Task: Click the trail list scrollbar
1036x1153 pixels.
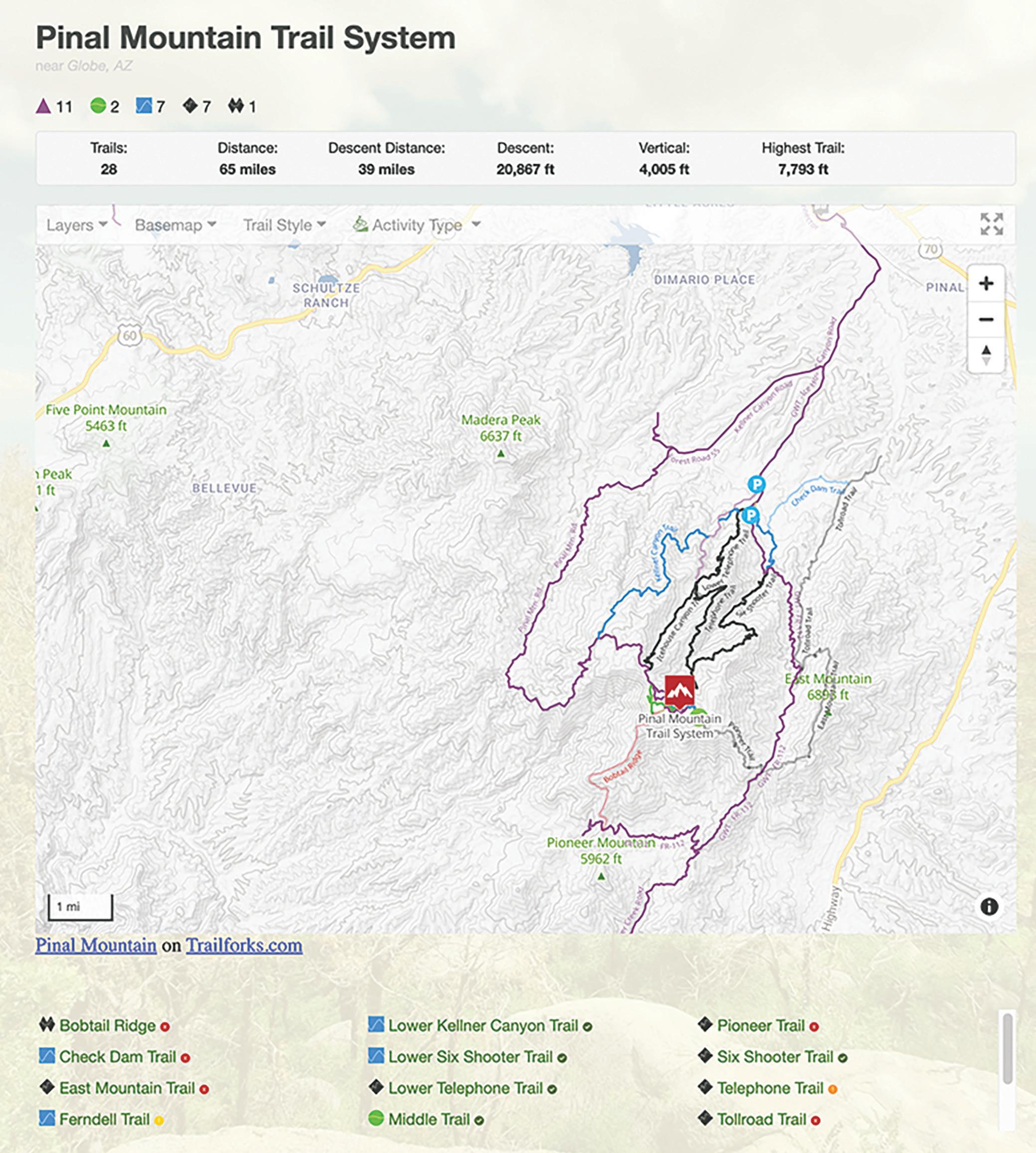Action: pos(1007,1048)
